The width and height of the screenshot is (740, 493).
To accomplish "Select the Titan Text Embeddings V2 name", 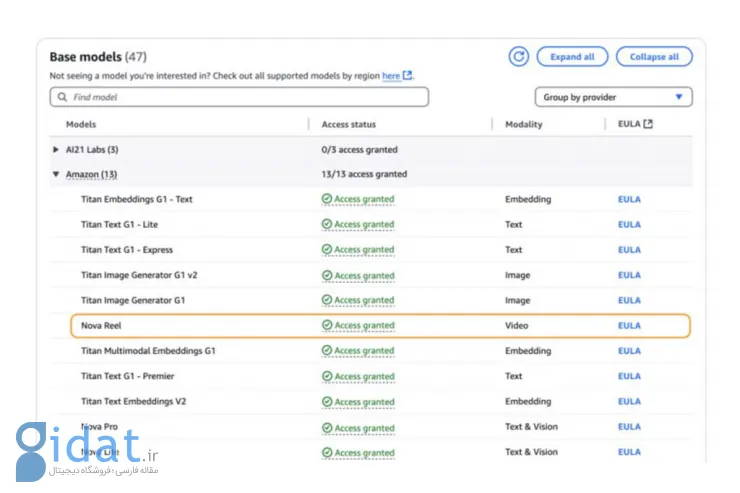I will 133,401.
